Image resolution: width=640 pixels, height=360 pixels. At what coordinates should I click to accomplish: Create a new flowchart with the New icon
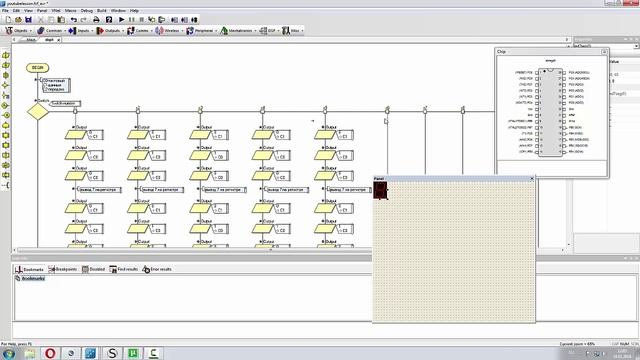8,20
